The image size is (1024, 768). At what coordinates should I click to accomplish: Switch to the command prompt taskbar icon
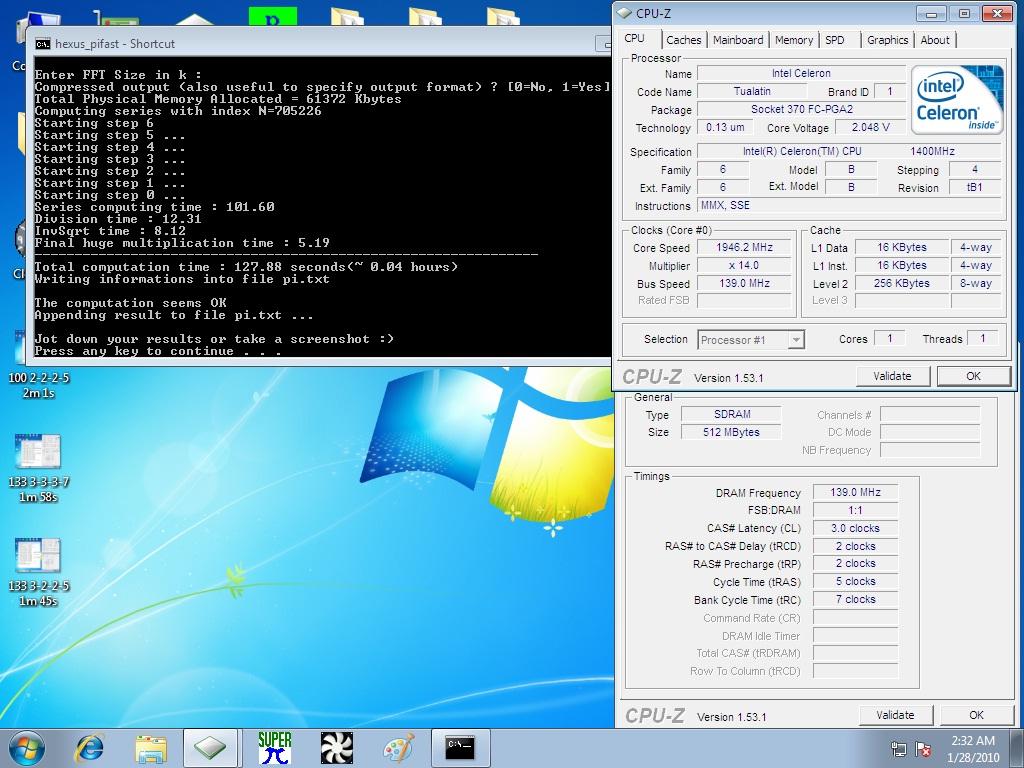click(x=460, y=748)
